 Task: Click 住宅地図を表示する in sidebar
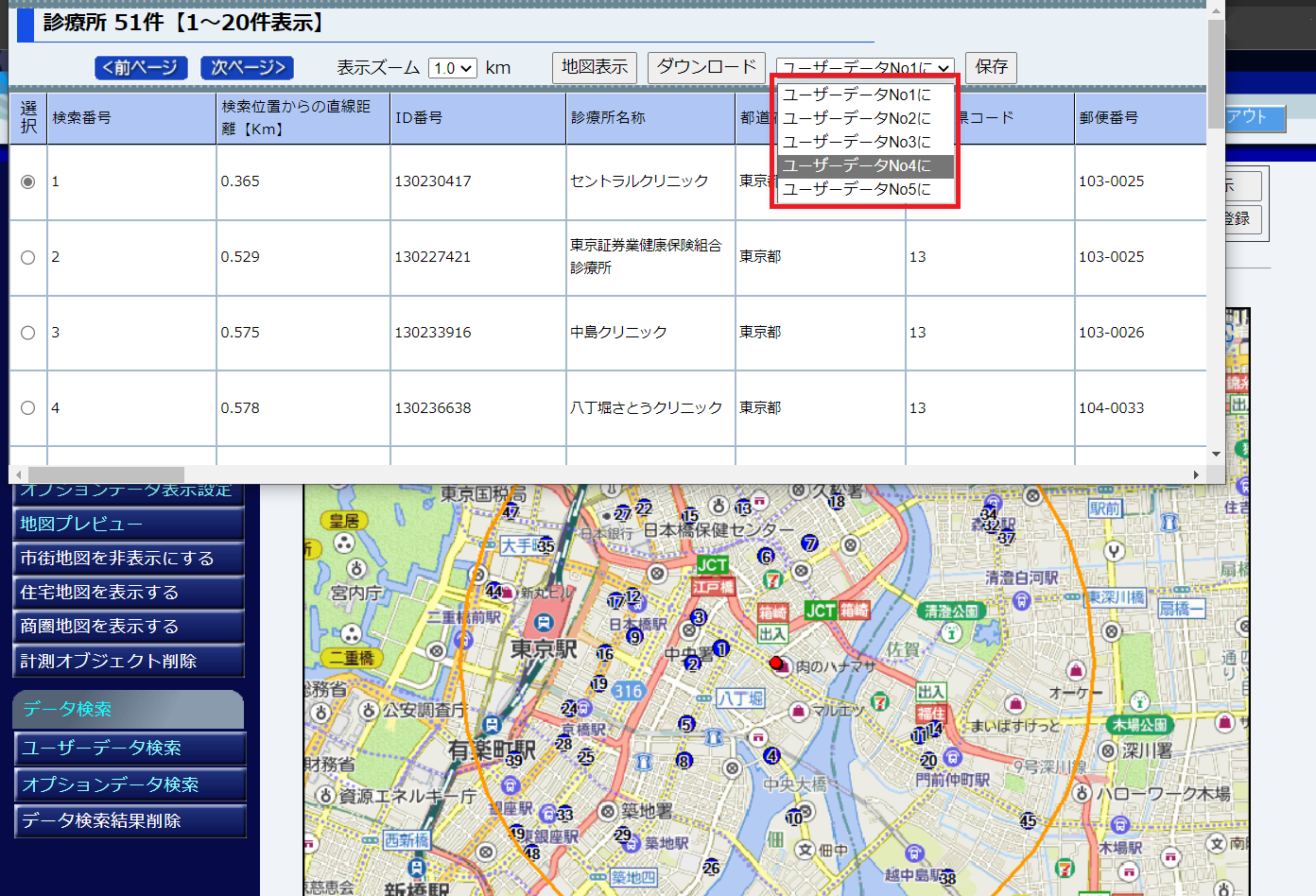click(129, 592)
